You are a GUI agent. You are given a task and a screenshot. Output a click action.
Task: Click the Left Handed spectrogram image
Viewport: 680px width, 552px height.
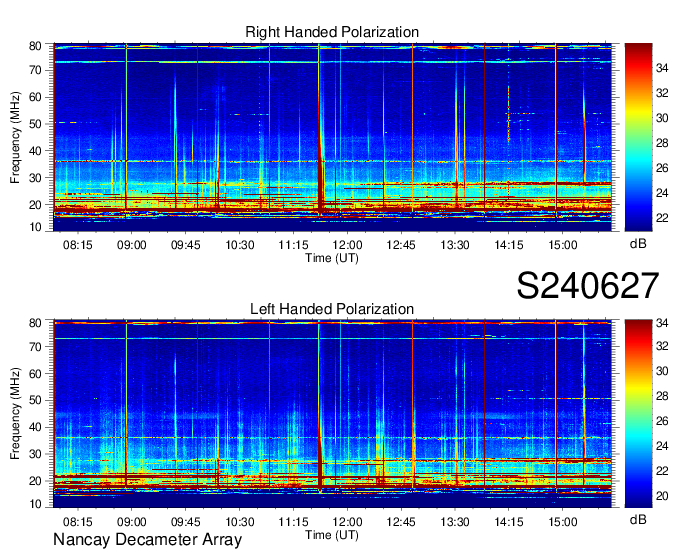[332, 414]
